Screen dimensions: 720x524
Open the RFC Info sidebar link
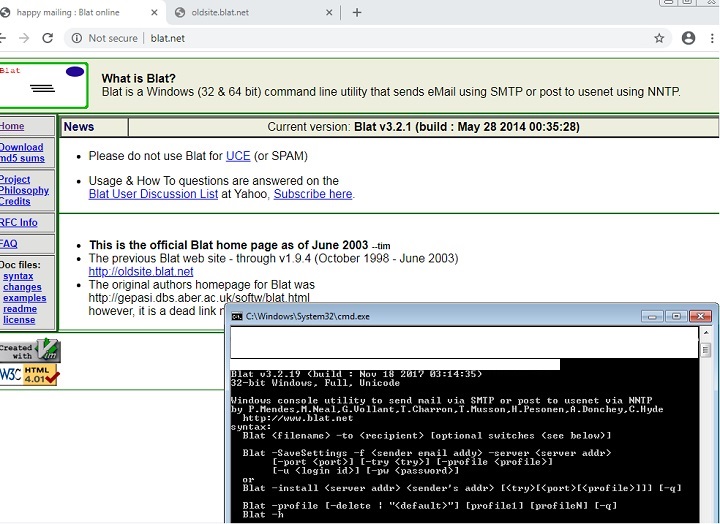(18, 222)
